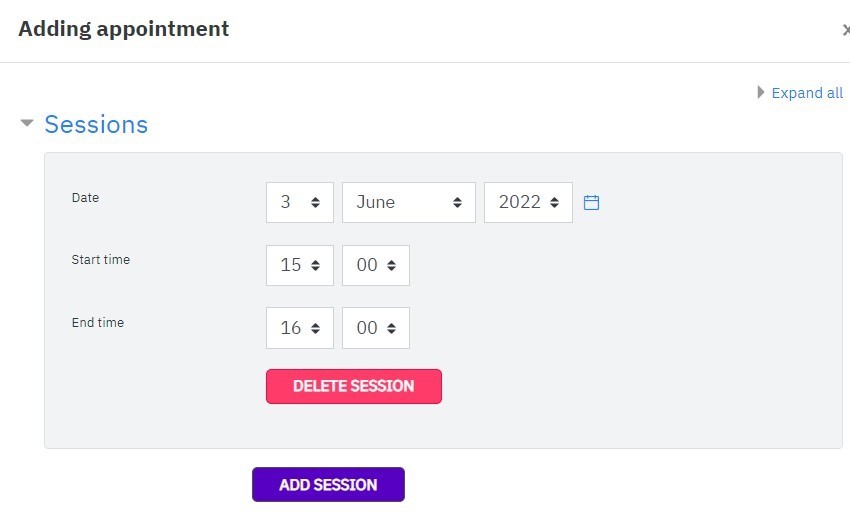Open the day dropdown showing 3

(300, 202)
